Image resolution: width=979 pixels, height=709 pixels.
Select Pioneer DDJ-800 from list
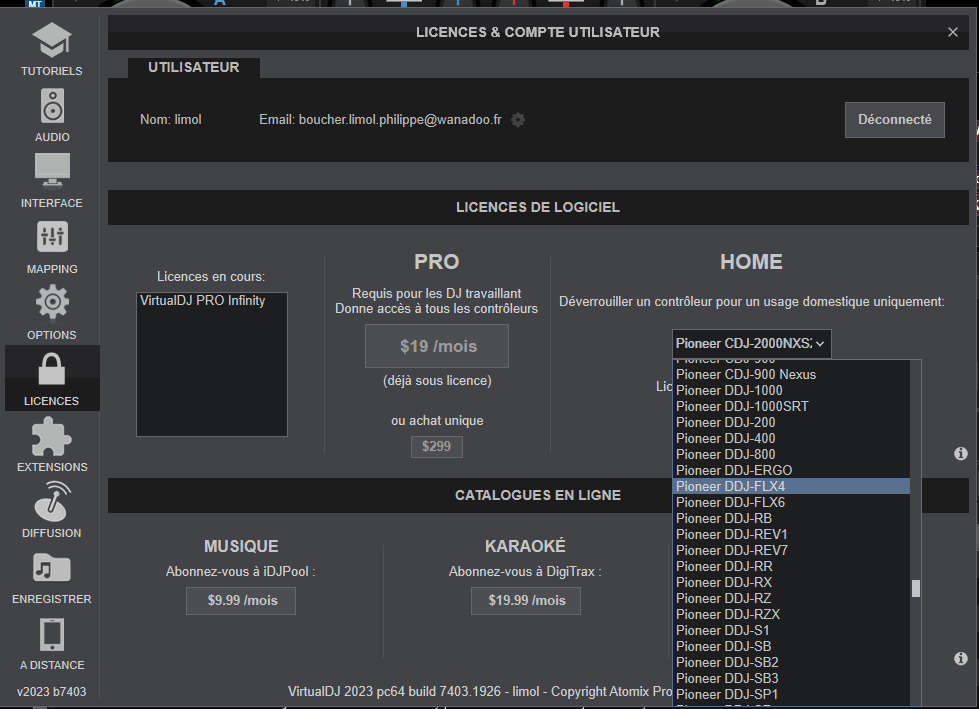pyautogui.click(x=792, y=454)
